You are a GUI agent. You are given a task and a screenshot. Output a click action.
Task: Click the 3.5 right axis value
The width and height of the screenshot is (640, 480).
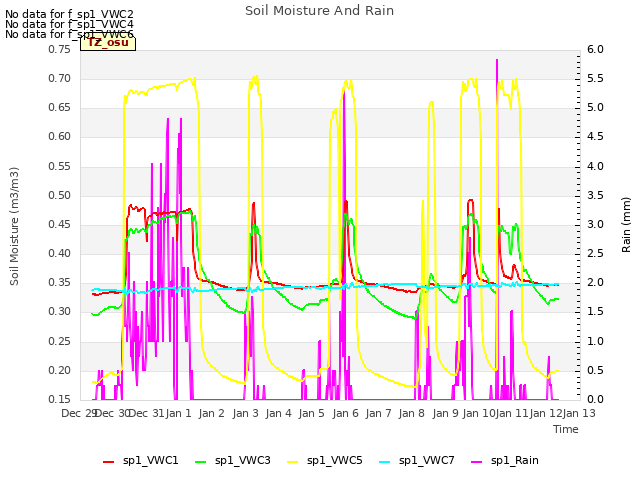click(596, 196)
